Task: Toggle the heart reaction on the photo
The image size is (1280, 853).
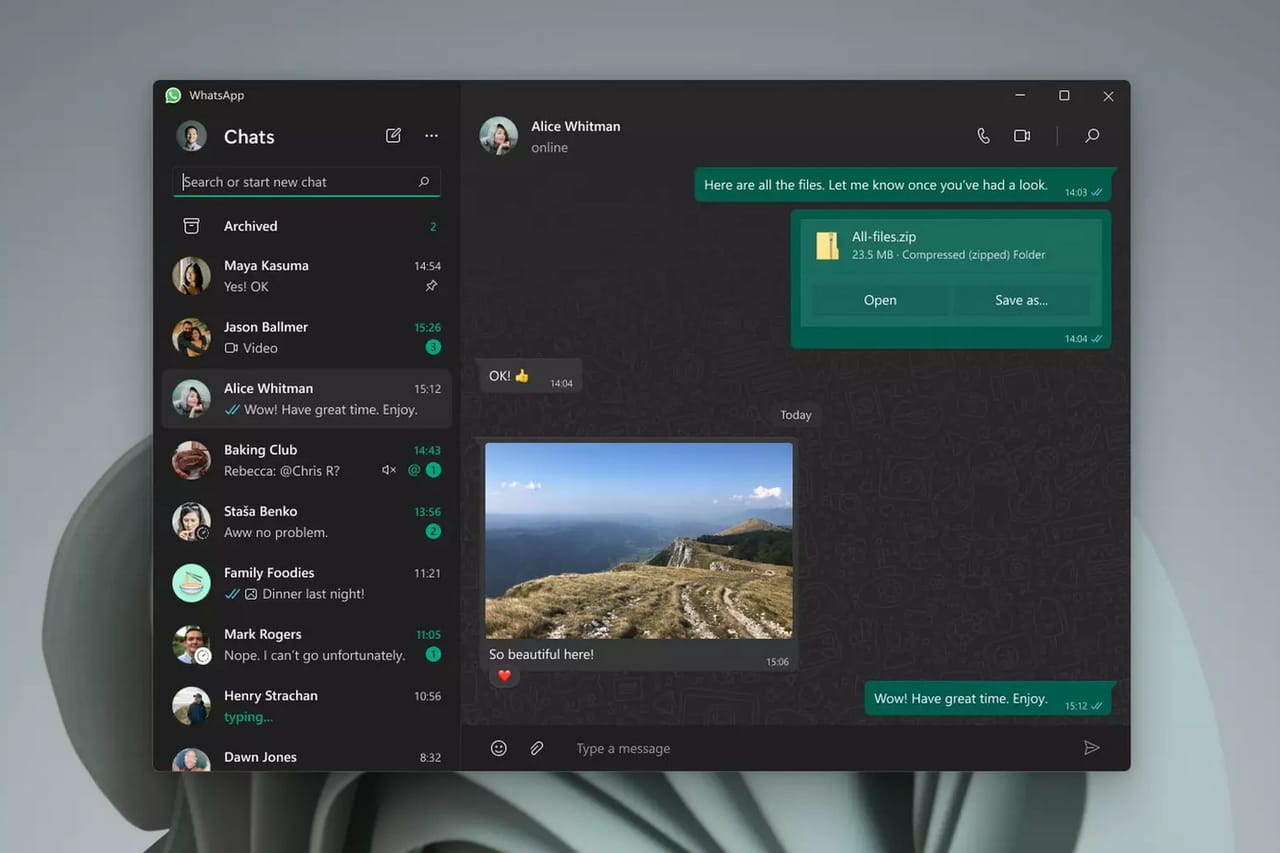Action: tap(504, 675)
